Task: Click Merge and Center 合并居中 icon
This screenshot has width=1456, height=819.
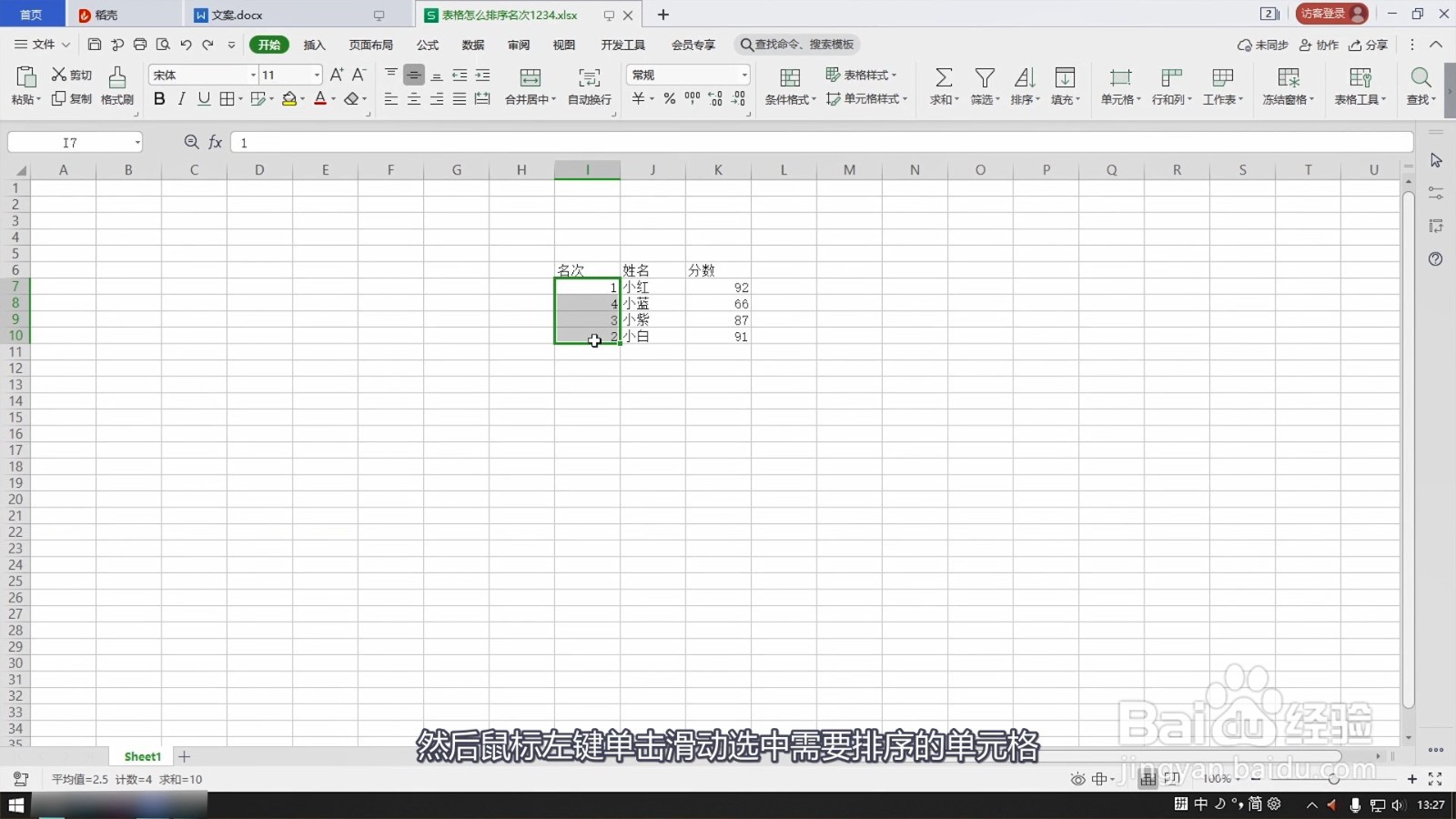Action: pos(531,77)
